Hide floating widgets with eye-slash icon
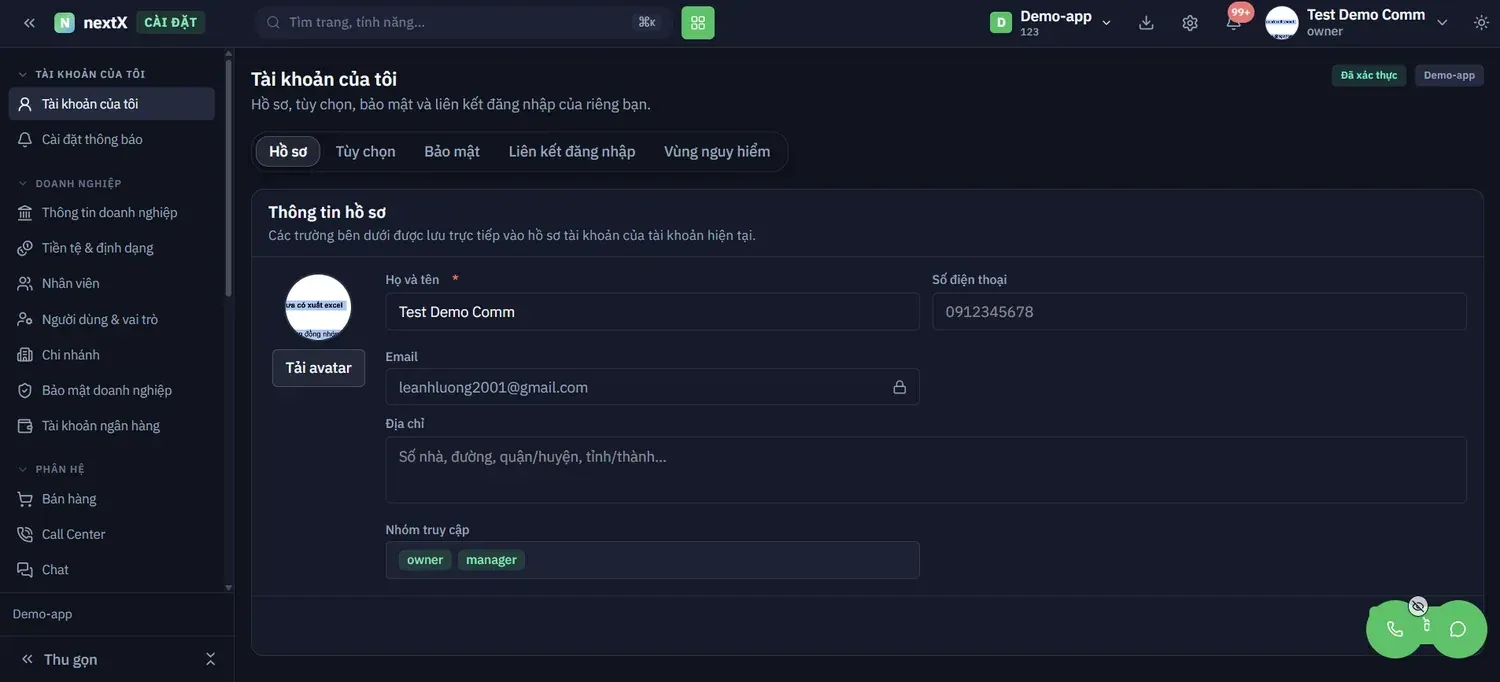Screen dimensions: 1500x682 click(1418, 606)
